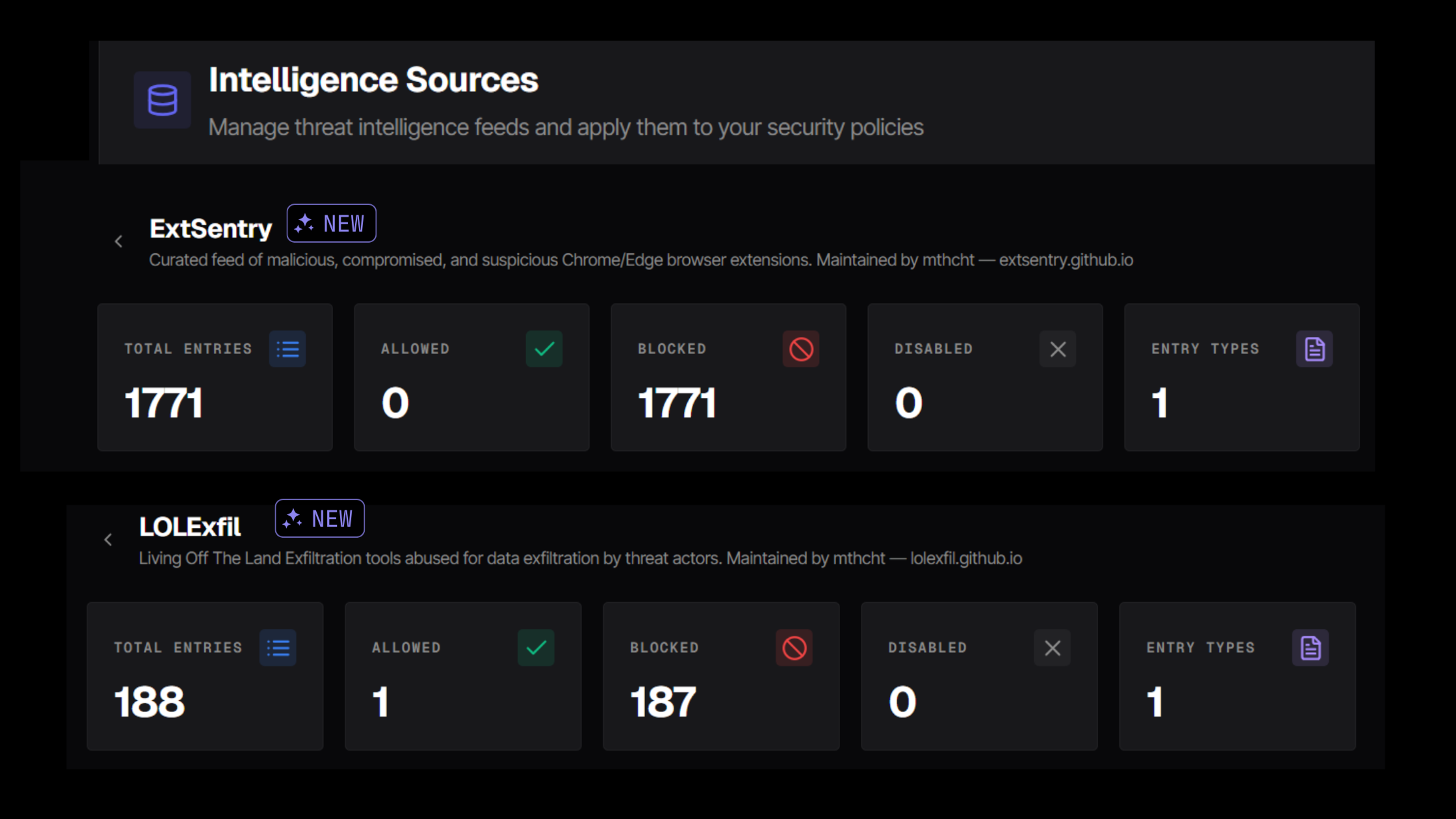Viewport: 1456px width, 819px height.
Task: Click the ENTRY TYPES label under ExtSentry
Action: coord(1206,349)
